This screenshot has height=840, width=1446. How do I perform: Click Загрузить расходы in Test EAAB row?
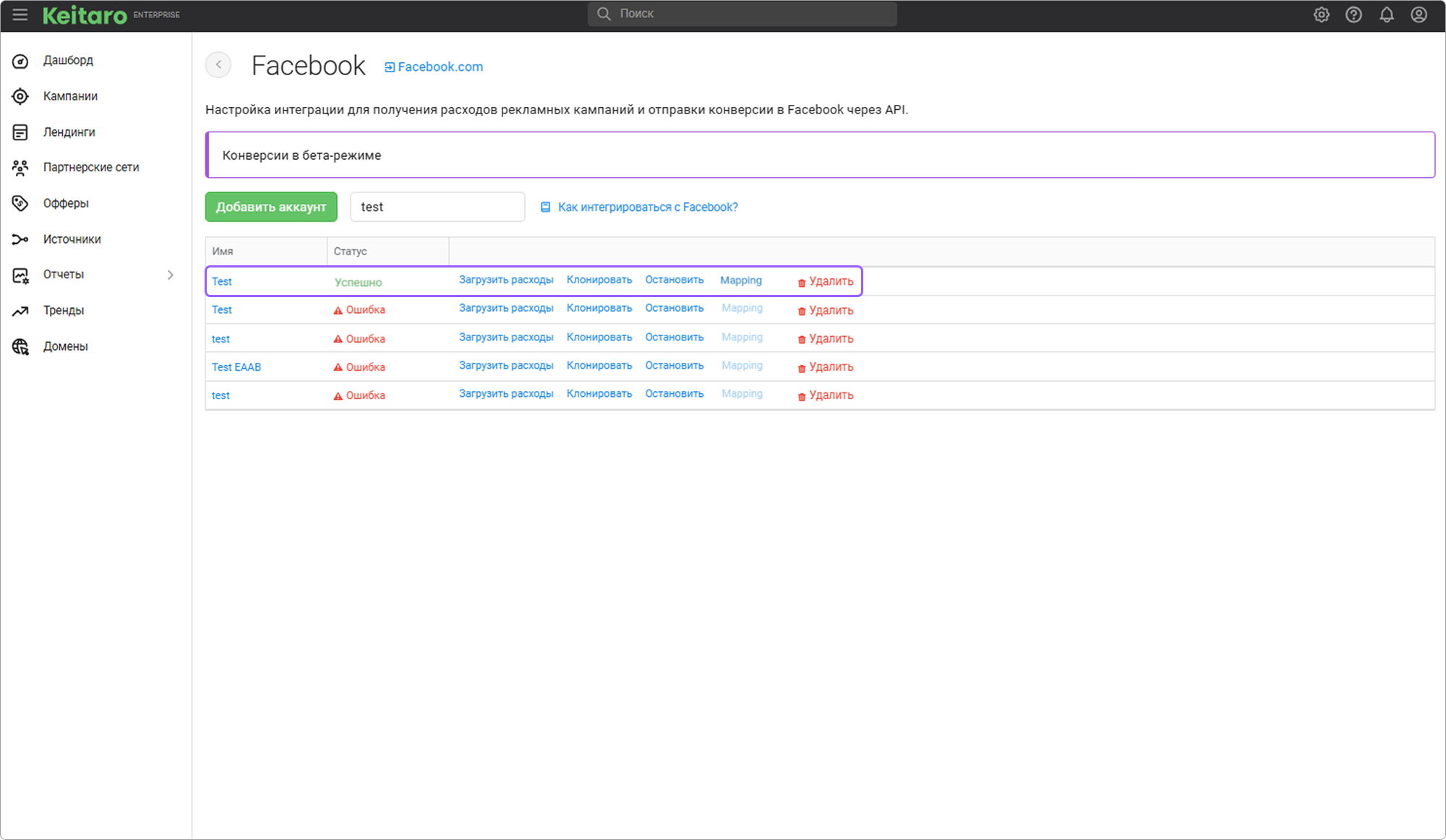click(506, 366)
